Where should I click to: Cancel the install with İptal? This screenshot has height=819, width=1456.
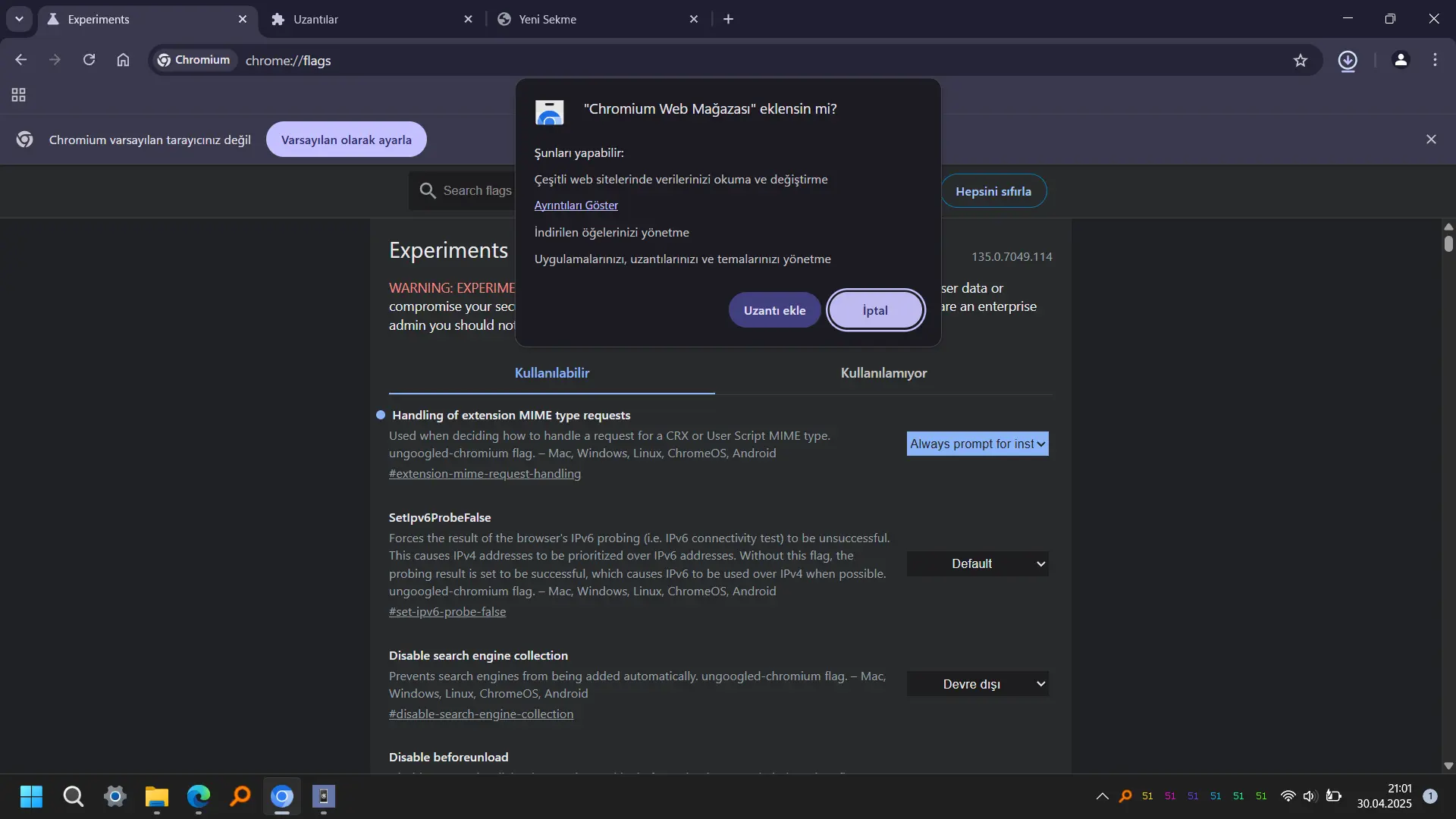875,310
